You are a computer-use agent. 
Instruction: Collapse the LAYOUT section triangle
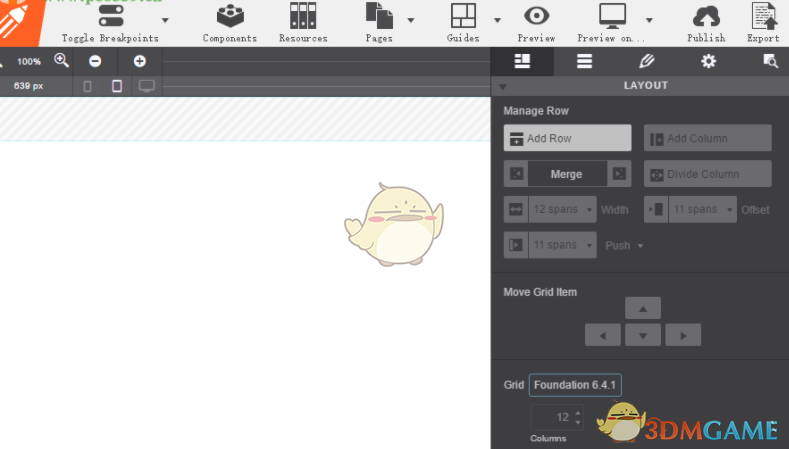click(502, 87)
